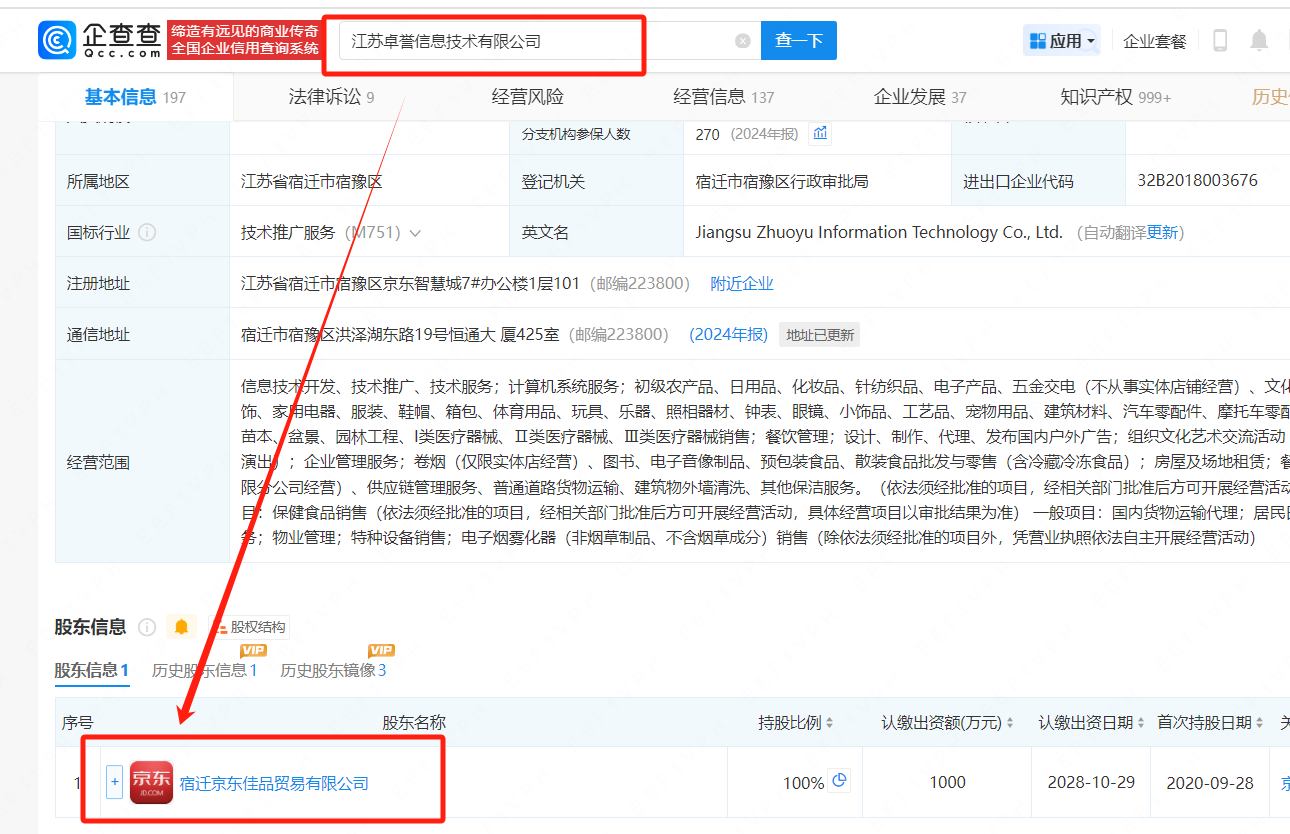1290x834 pixels.
Task: Select the 历史股东镜像 sub-tab
Action: tap(333, 670)
